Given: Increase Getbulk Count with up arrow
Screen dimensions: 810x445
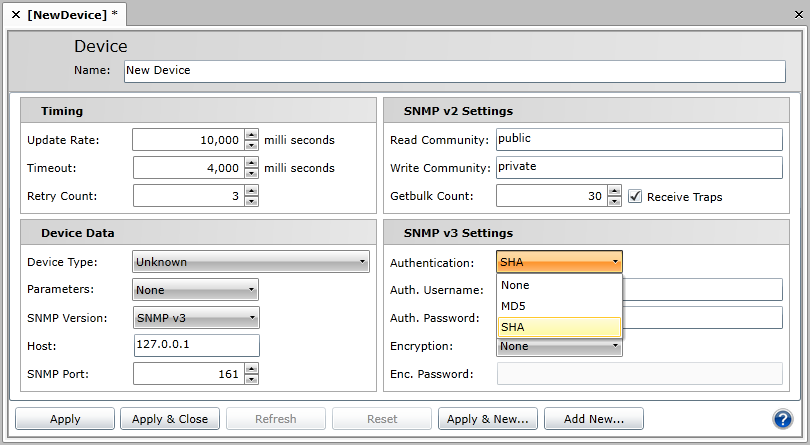Looking at the screenshot, I should click(x=615, y=191).
